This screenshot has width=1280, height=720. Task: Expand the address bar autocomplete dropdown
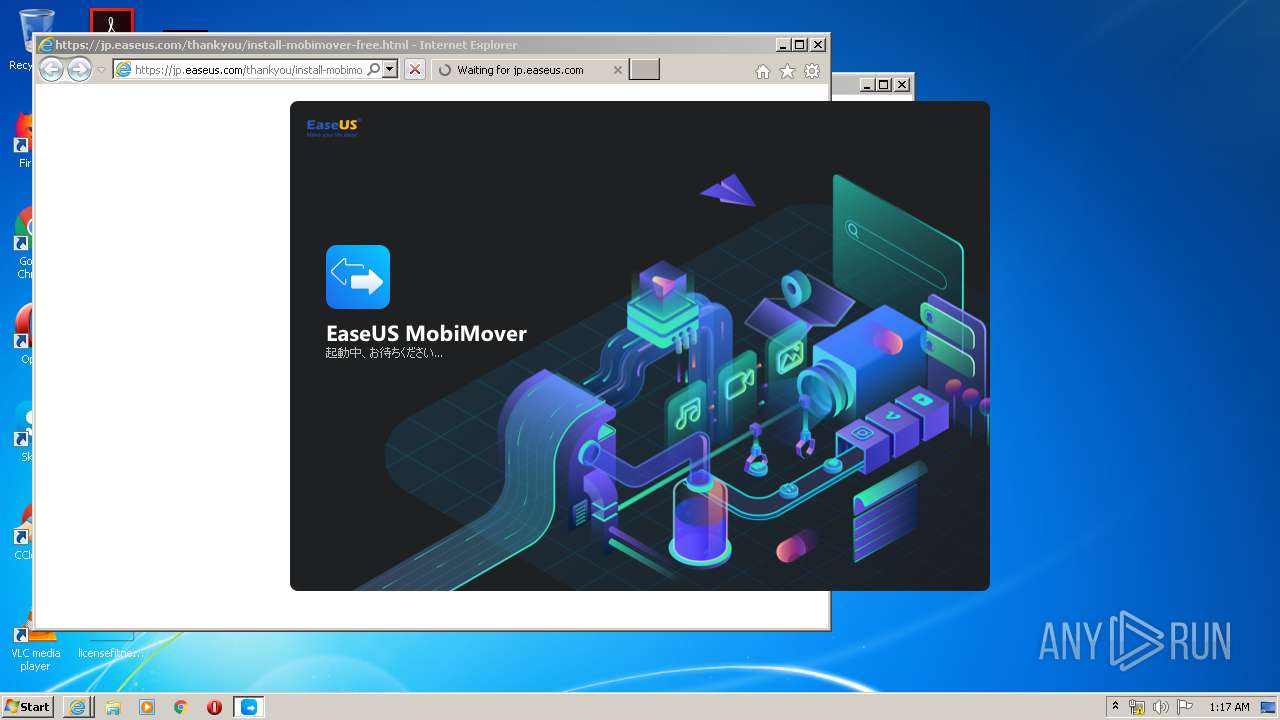(x=391, y=69)
